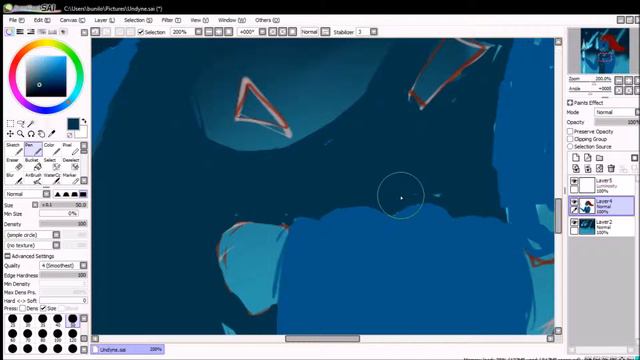Image resolution: width=640 pixels, height=360 pixels.
Task: Open the File menu
Action: click(17, 20)
